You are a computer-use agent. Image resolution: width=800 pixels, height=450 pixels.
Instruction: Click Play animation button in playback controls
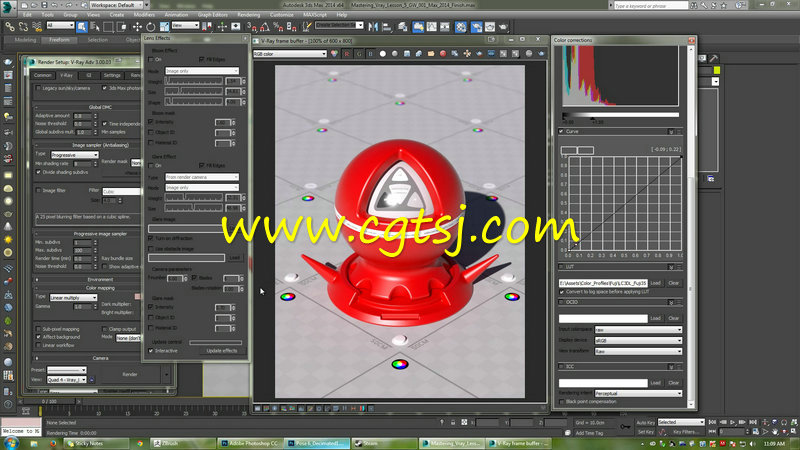pos(733,422)
